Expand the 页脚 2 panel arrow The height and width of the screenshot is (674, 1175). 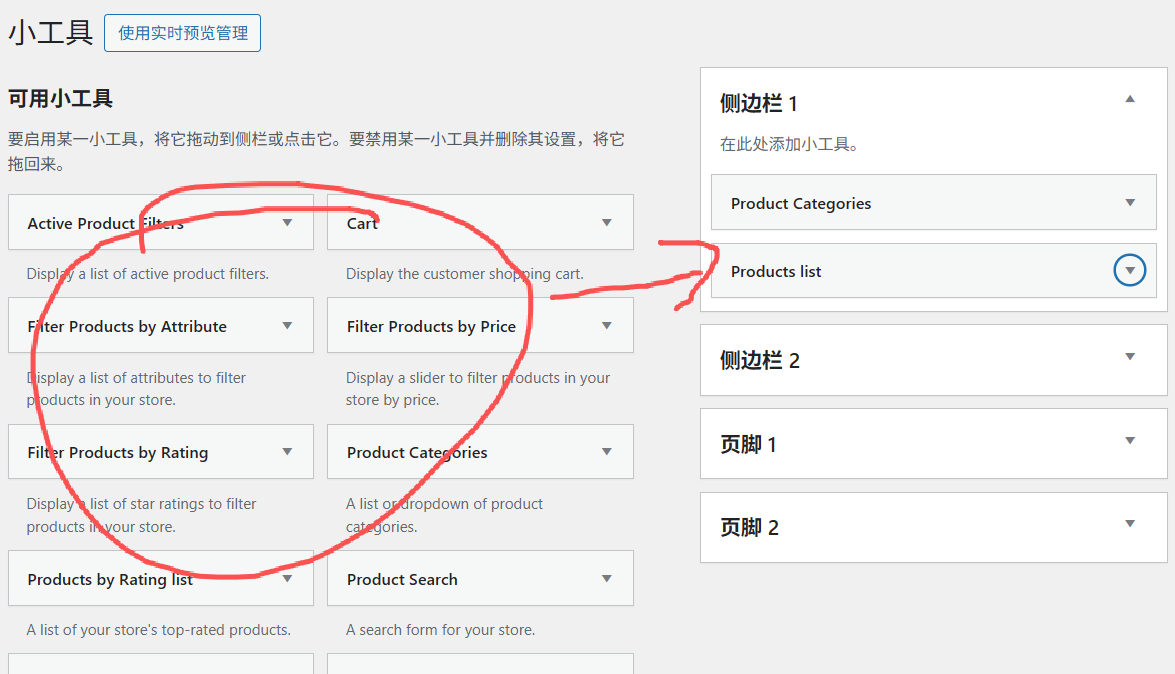pos(1130,524)
